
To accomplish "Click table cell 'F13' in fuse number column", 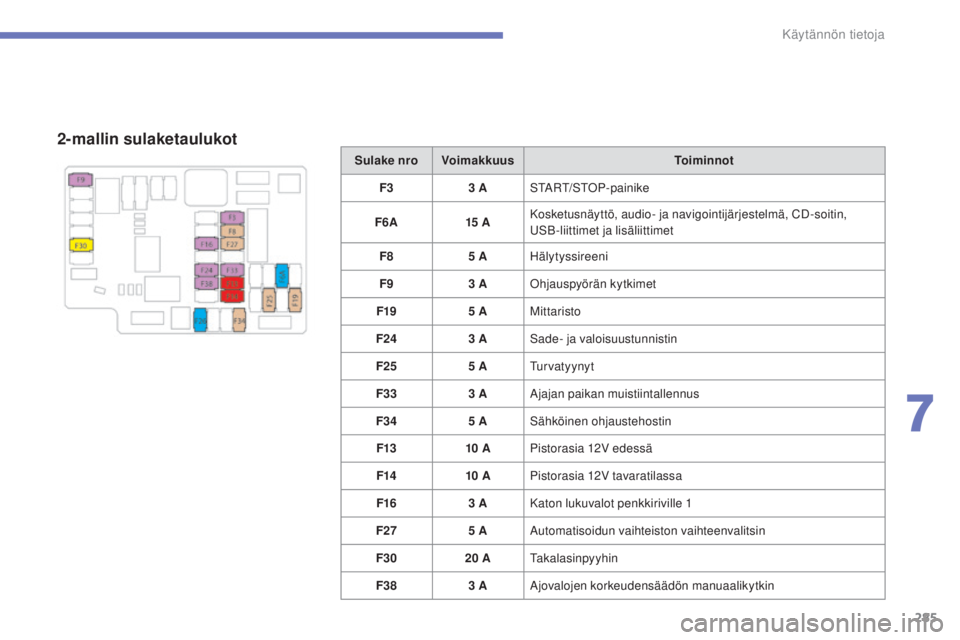I will tap(386, 448).
